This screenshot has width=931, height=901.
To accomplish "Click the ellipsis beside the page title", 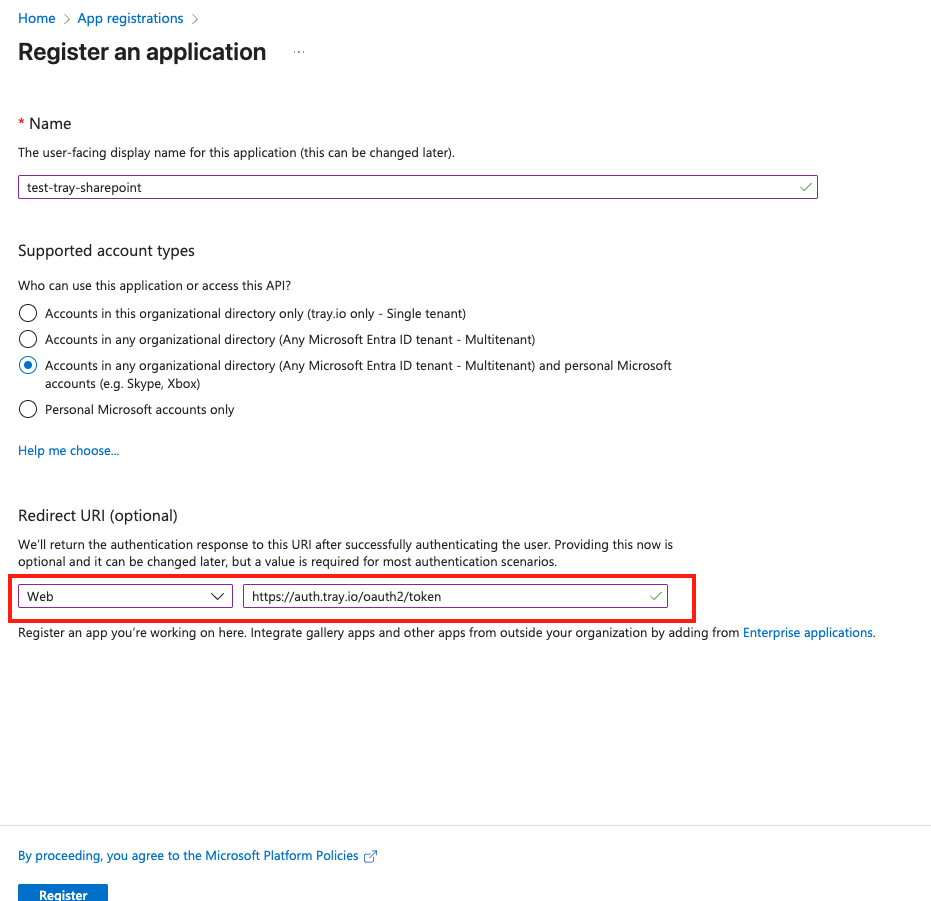I will tap(297, 53).
